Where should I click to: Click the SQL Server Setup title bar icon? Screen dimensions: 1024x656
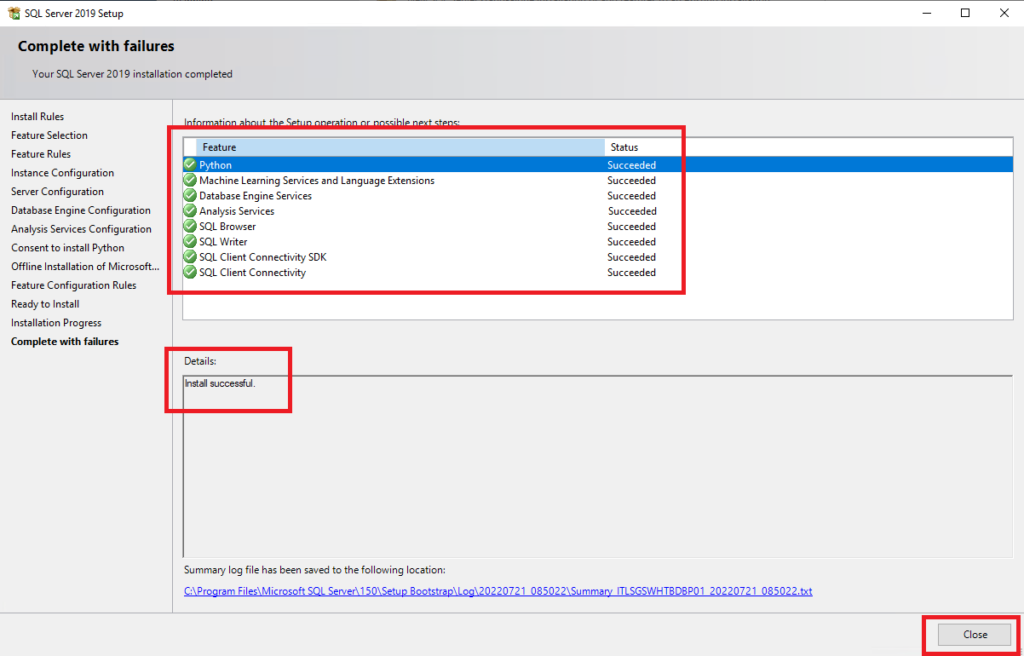[x=14, y=13]
